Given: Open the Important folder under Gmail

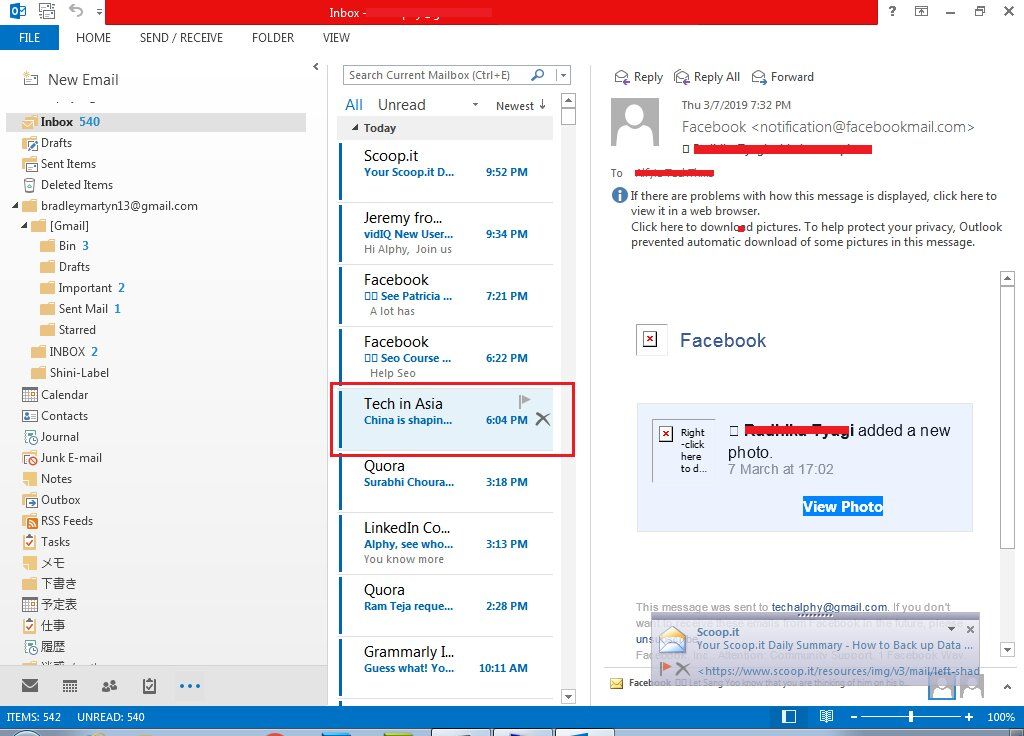Looking at the screenshot, I should pyautogui.click(x=83, y=288).
